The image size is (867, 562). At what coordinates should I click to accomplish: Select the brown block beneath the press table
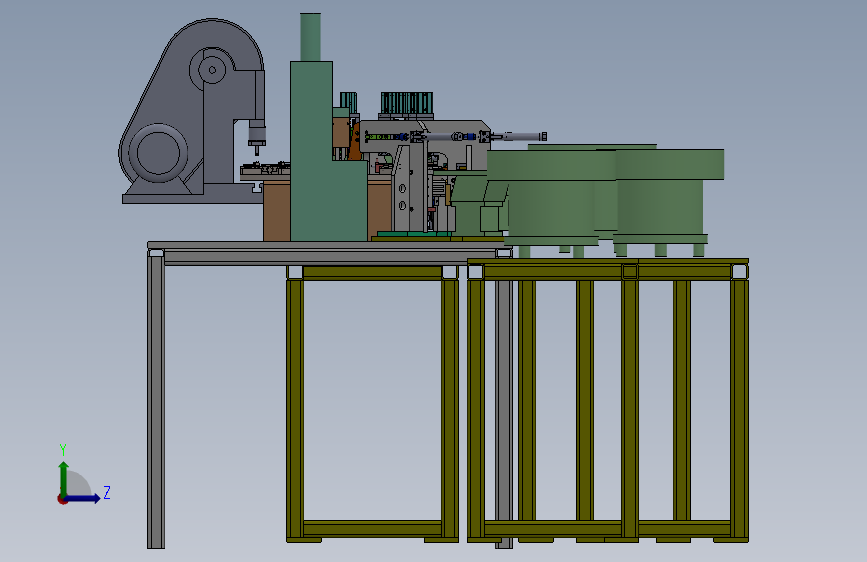[x=276, y=210]
